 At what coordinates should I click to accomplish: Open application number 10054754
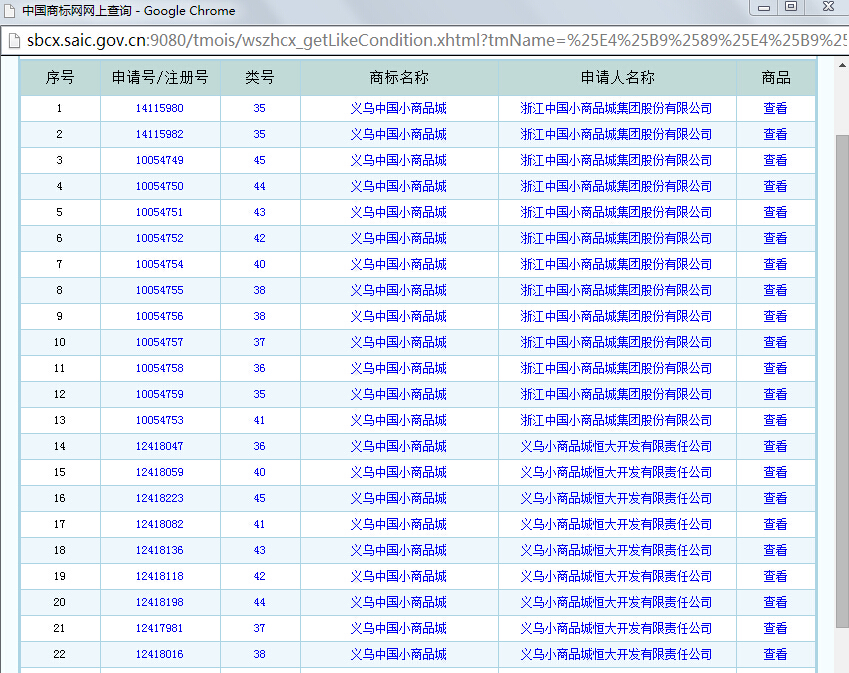[x=160, y=264]
